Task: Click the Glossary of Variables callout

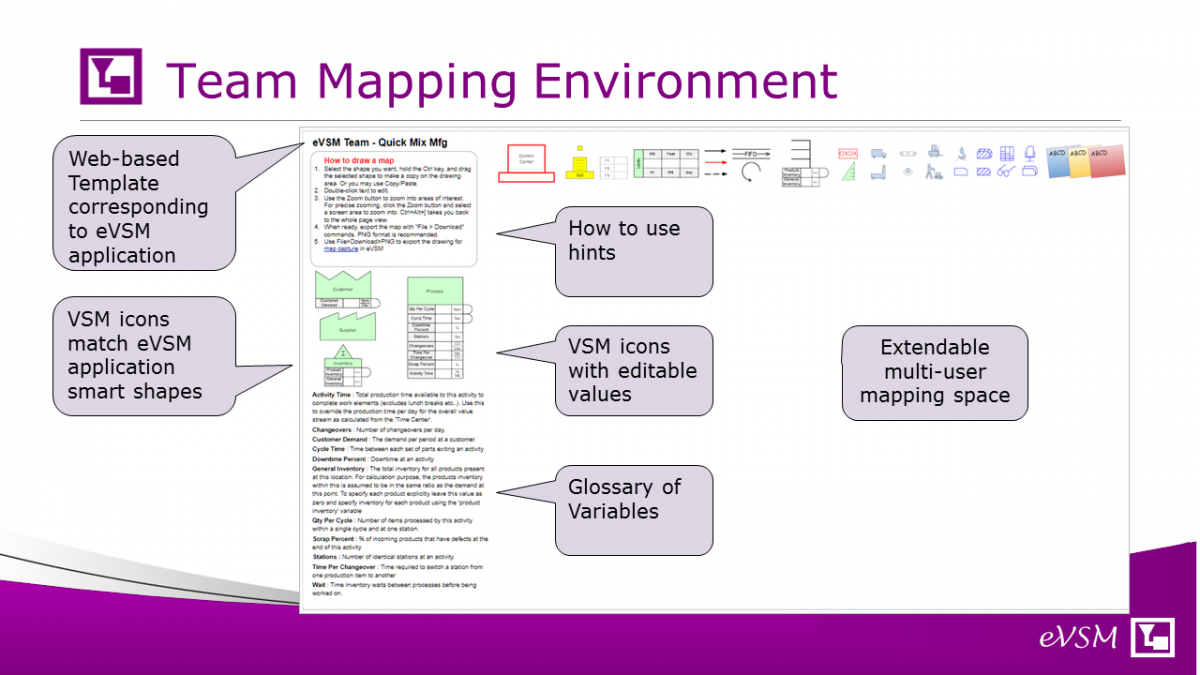Action: tap(634, 510)
